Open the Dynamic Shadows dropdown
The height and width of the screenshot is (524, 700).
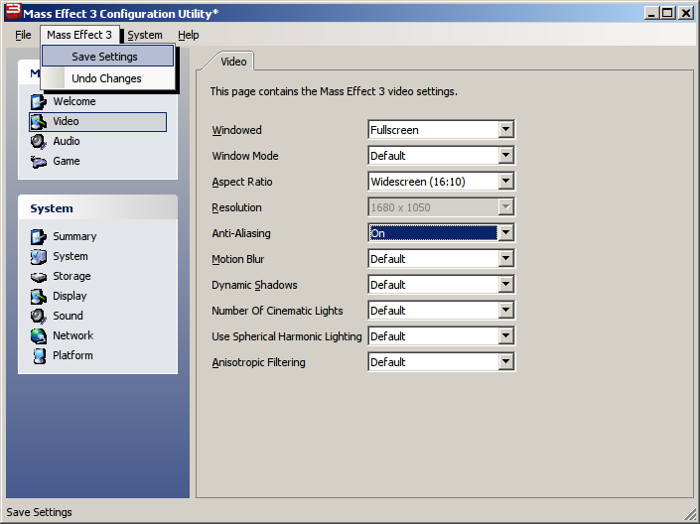point(441,285)
